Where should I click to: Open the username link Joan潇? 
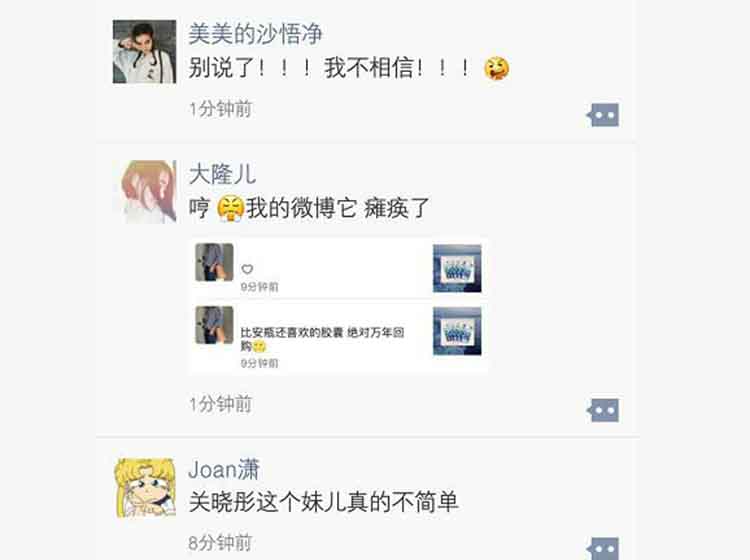tap(224, 469)
